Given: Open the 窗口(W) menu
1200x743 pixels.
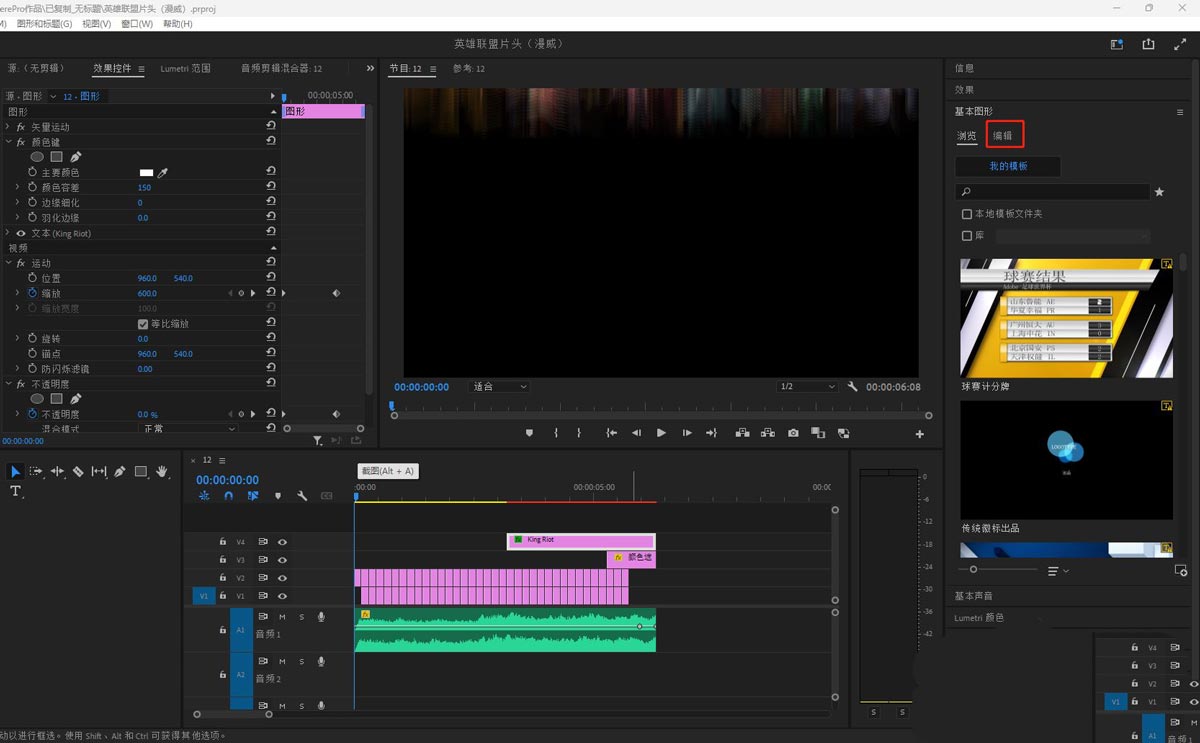Looking at the screenshot, I should coord(137,23).
